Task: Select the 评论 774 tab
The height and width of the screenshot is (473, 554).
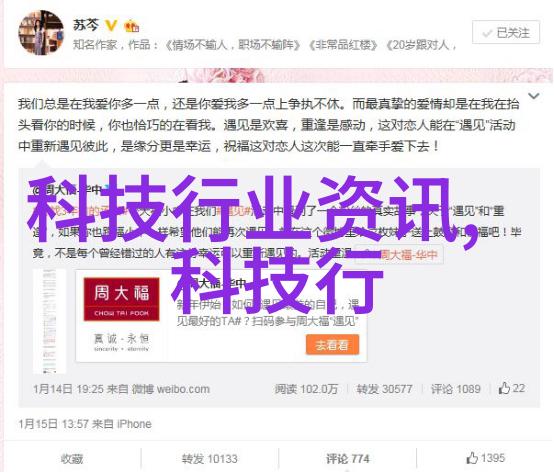Action: [x=348, y=459]
